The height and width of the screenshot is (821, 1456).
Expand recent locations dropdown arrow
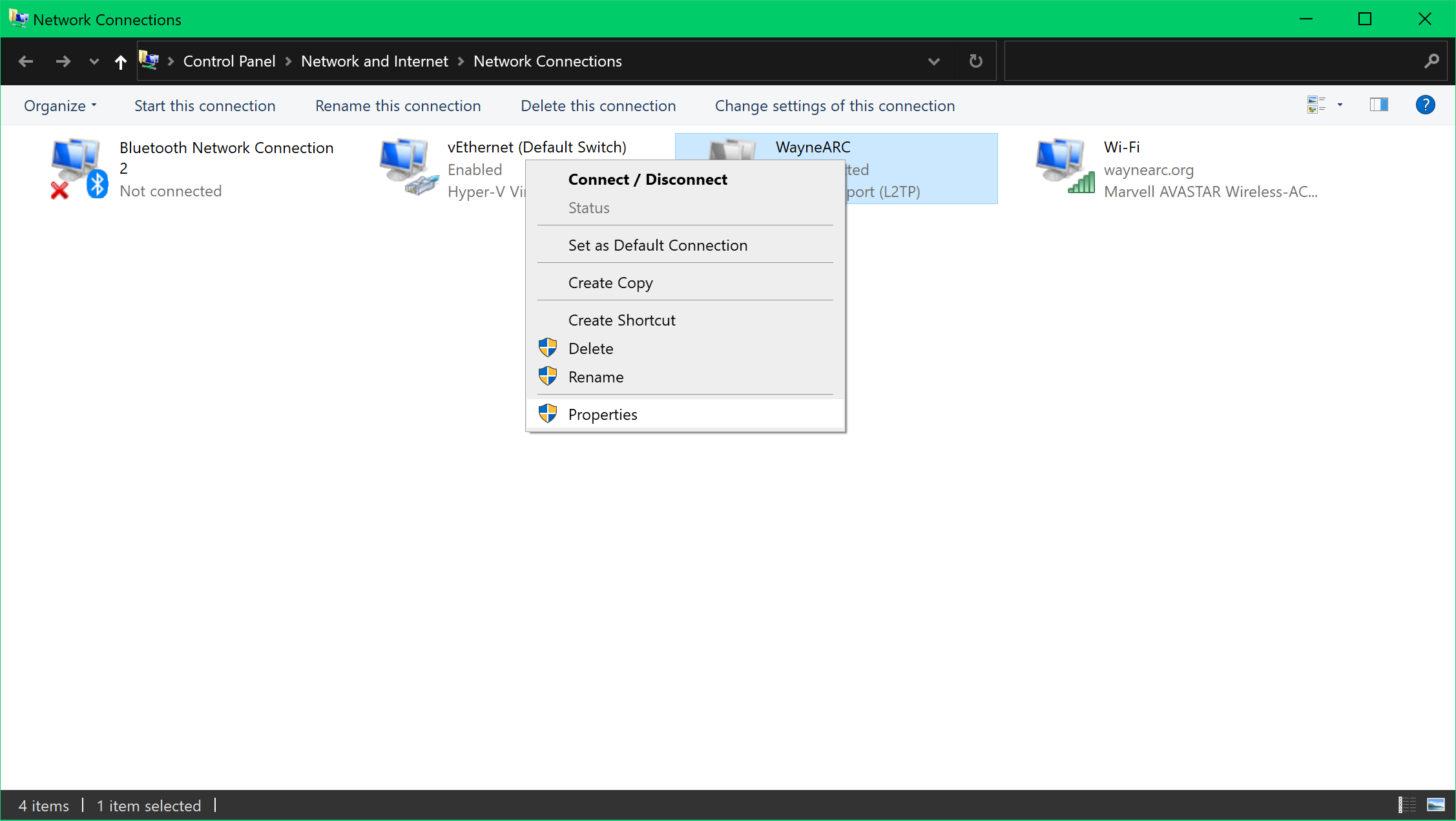94,61
